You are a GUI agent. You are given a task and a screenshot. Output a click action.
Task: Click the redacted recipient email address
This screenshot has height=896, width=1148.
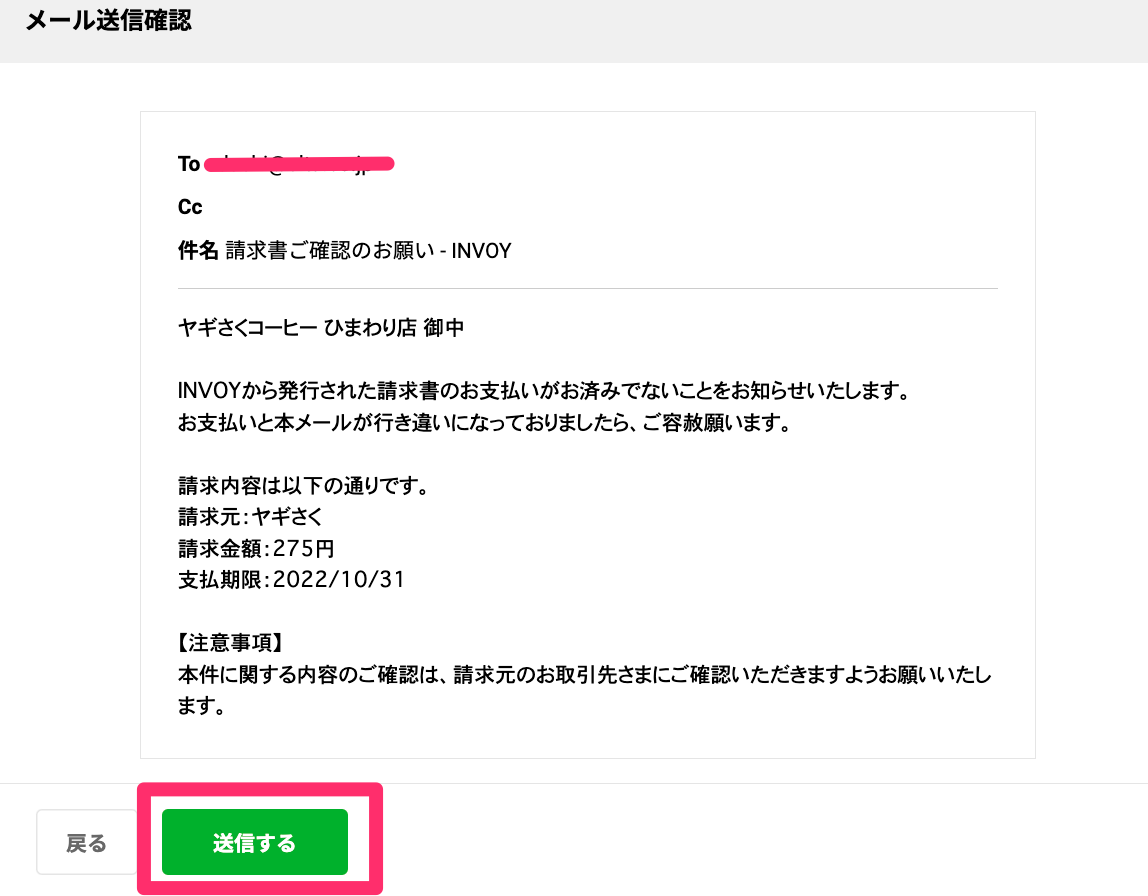(x=299, y=164)
